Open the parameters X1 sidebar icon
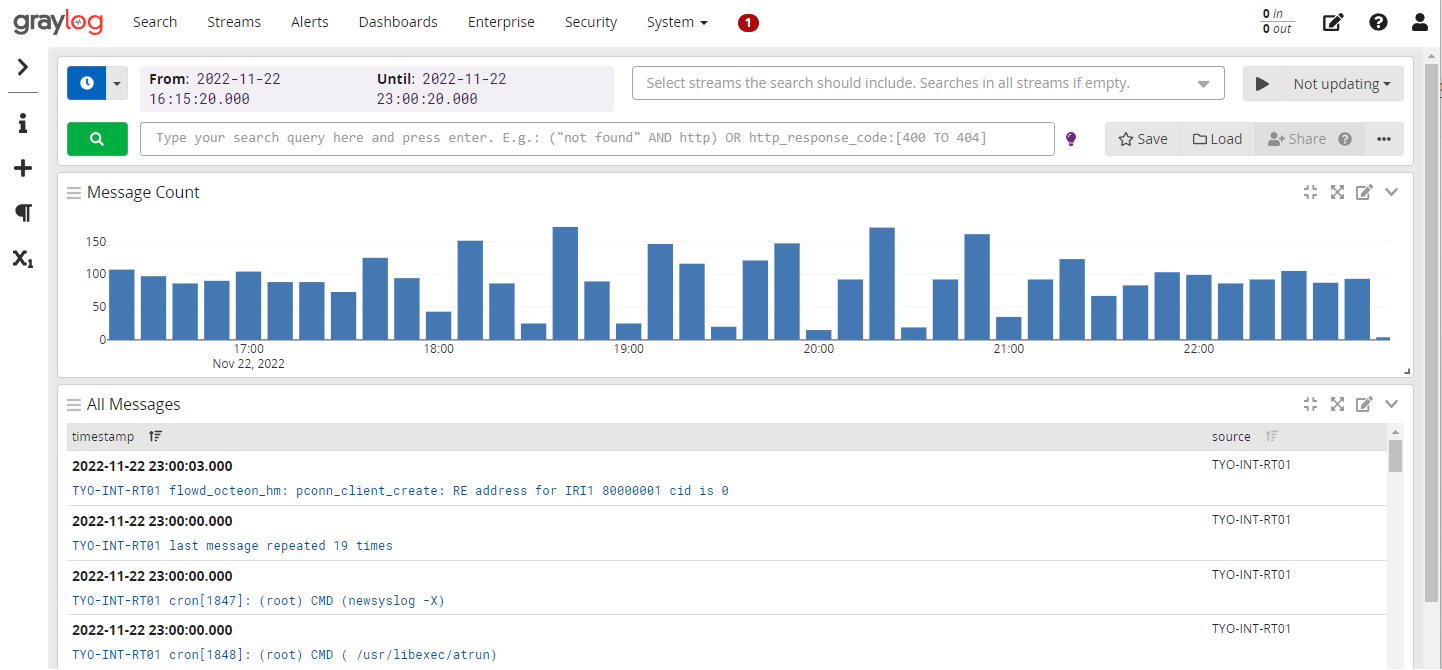The height and width of the screenshot is (670, 1442). point(23,259)
